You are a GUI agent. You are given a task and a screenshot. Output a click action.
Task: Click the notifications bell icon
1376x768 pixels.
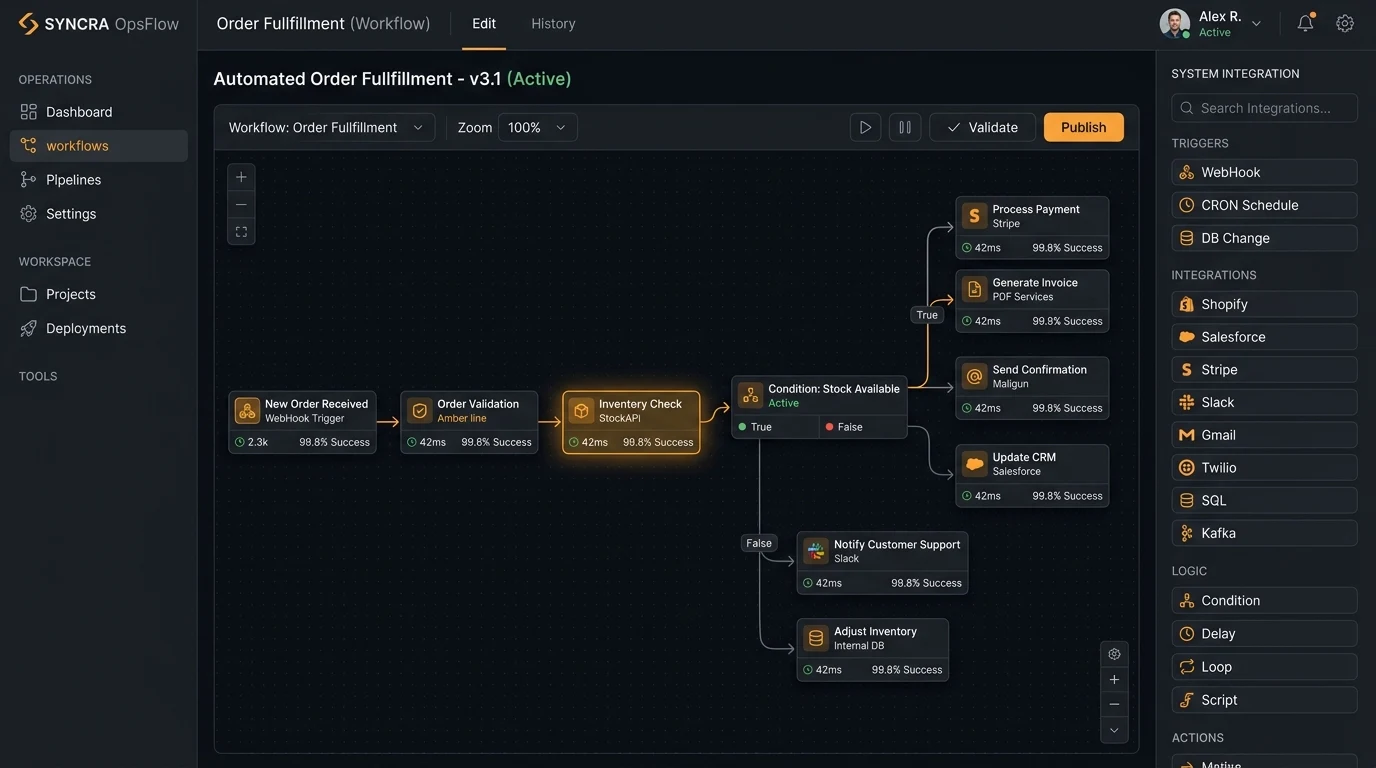pos(1305,23)
